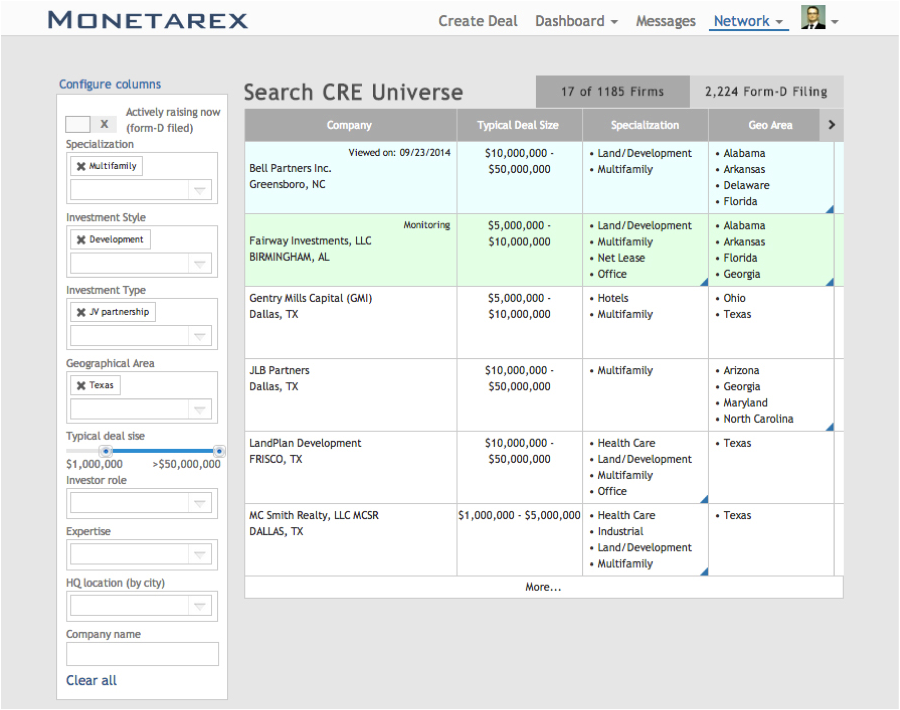The width and height of the screenshot is (900, 710).
Task: Load more firms with More...
Action: pyautogui.click(x=544, y=587)
